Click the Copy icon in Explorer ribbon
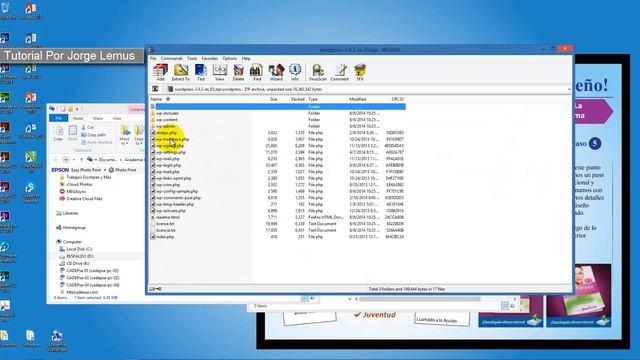 tap(58, 133)
